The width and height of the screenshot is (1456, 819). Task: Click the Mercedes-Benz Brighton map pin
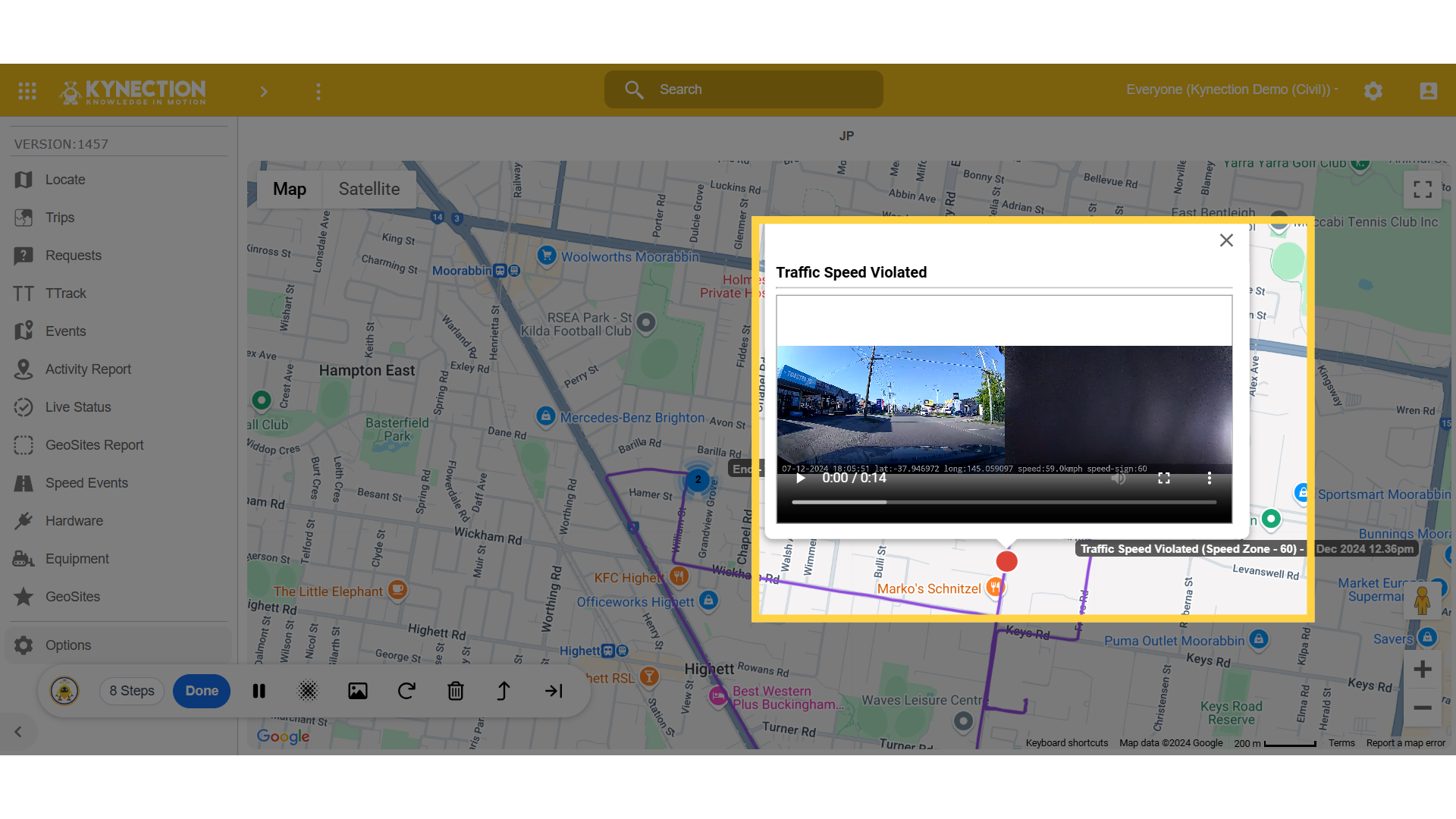coord(545,416)
